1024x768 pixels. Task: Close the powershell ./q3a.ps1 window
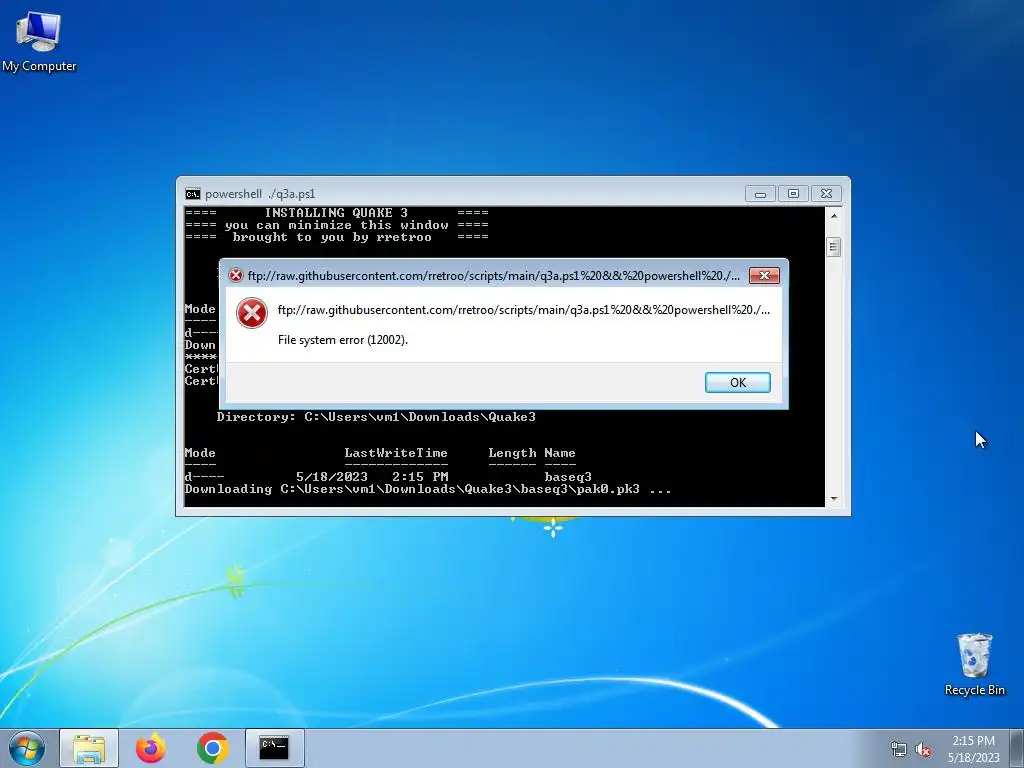(826, 194)
